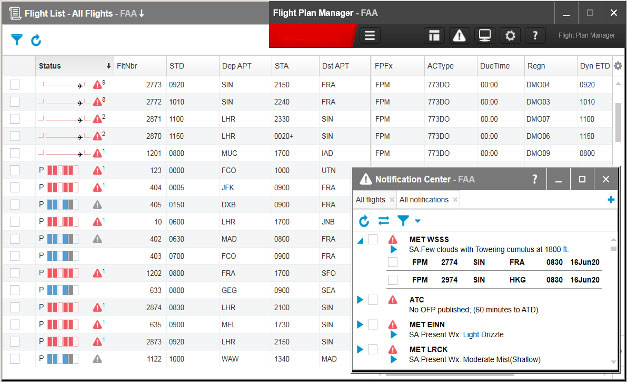Viewport: 627px width, 382px height.
Task: Click the grey warning icon for flight 405
Action: (x=97, y=205)
